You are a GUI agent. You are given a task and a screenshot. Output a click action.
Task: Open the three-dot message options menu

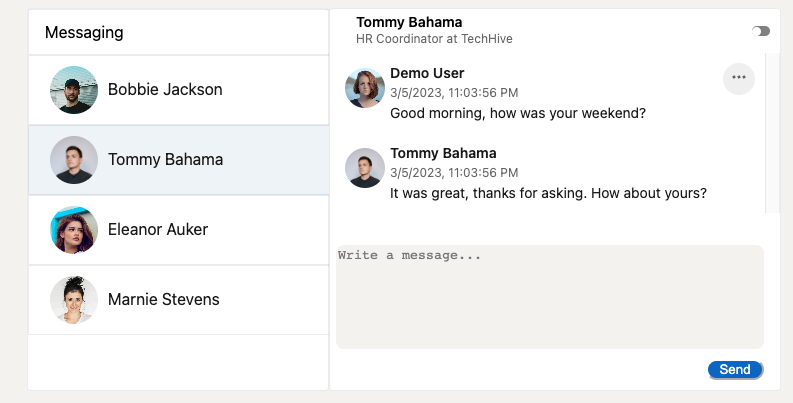pos(739,78)
